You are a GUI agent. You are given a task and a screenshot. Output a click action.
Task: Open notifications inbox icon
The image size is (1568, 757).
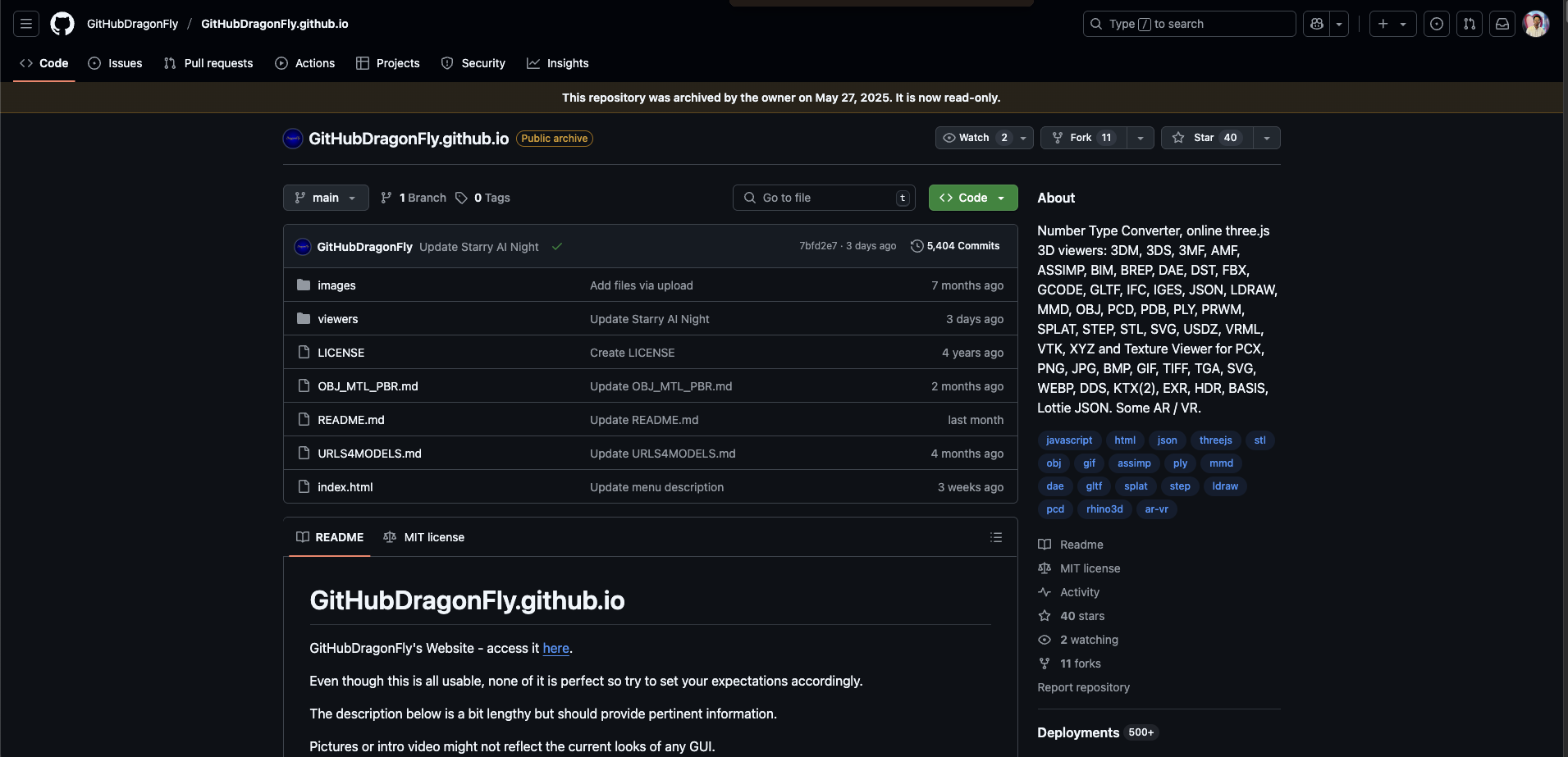[x=1502, y=24]
